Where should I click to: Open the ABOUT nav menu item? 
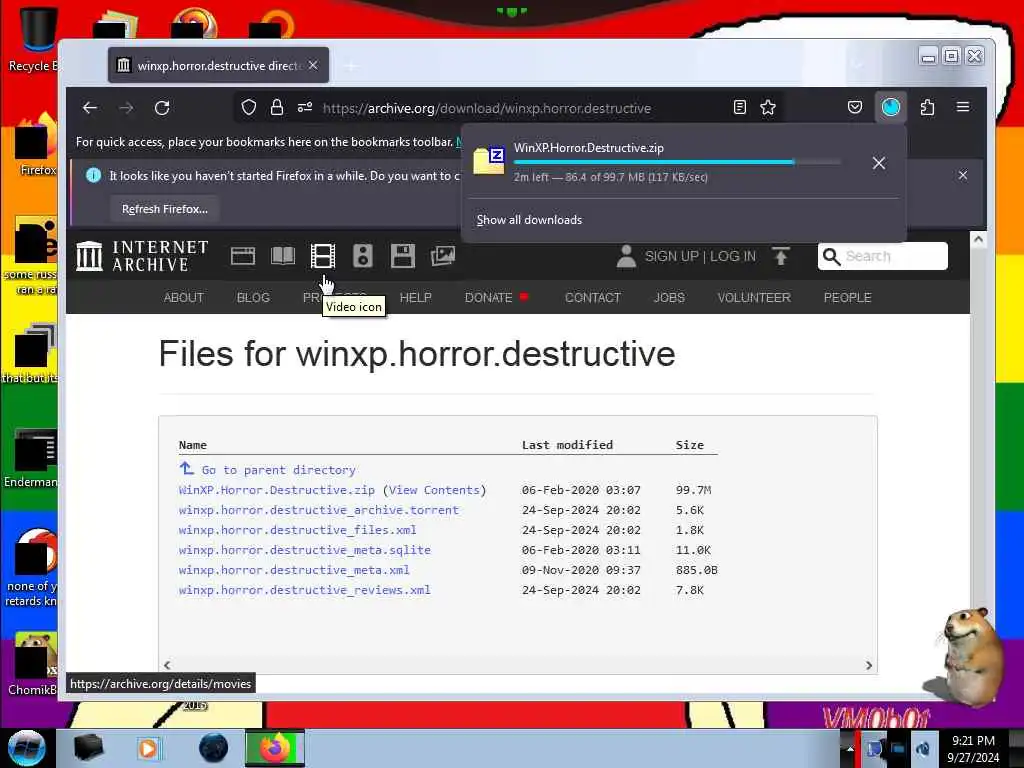click(184, 298)
